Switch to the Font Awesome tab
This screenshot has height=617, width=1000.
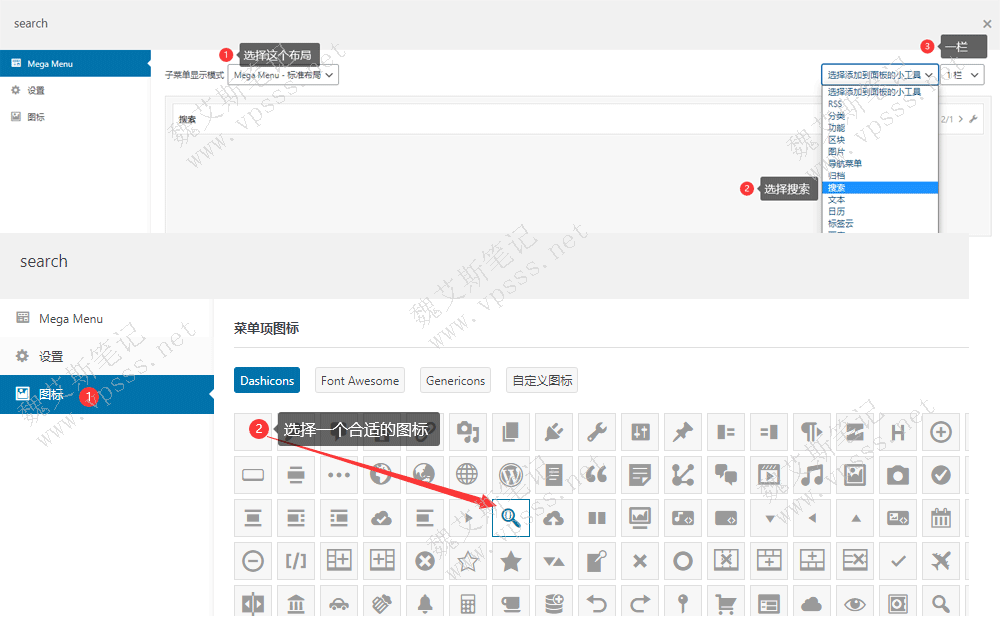[360, 380]
